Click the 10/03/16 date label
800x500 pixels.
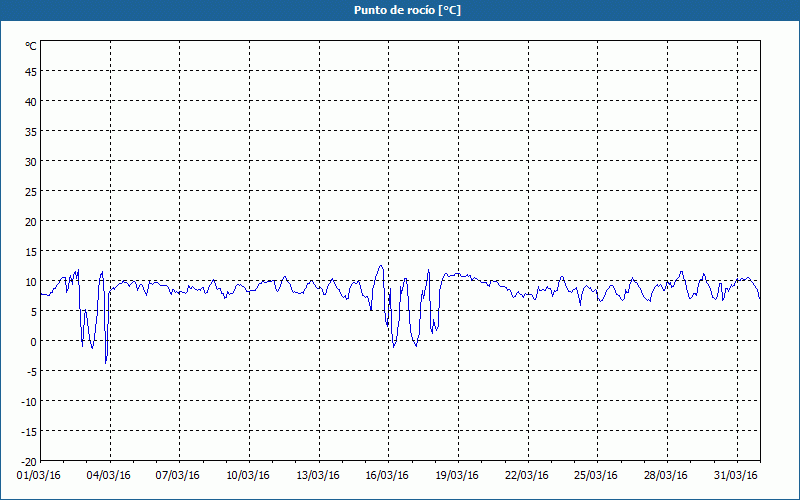(248, 476)
